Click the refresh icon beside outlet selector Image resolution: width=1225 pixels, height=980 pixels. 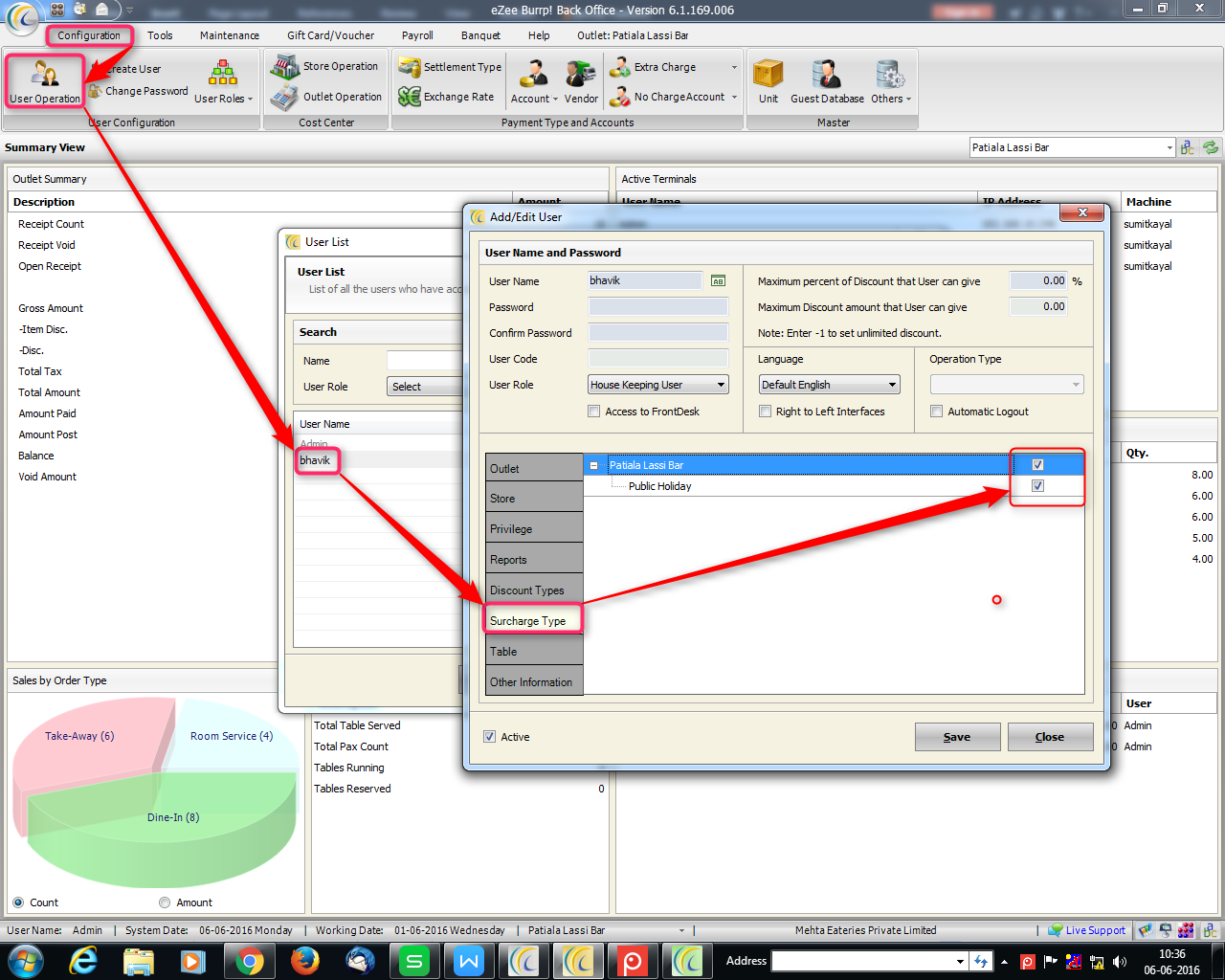tap(1211, 147)
